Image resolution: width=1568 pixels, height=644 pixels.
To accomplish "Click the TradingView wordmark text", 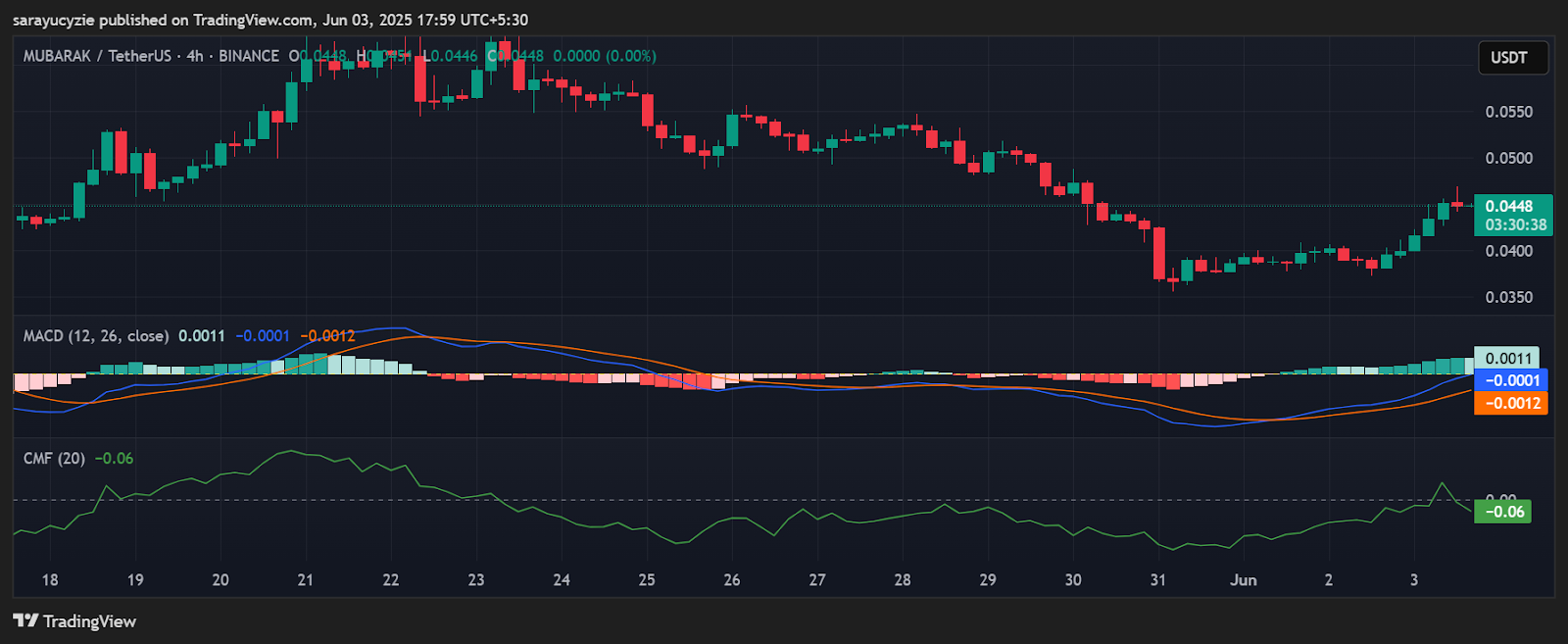I will coord(89,621).
